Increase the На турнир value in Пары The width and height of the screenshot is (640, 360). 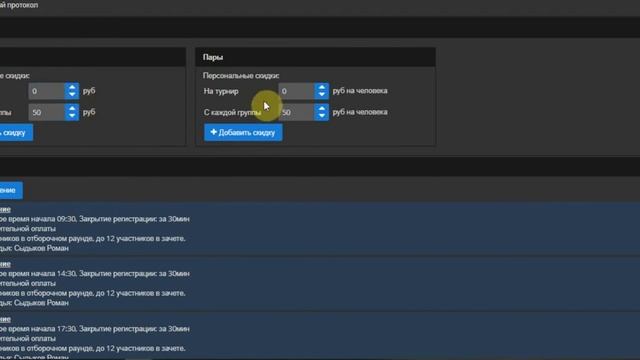pos(322,87)
